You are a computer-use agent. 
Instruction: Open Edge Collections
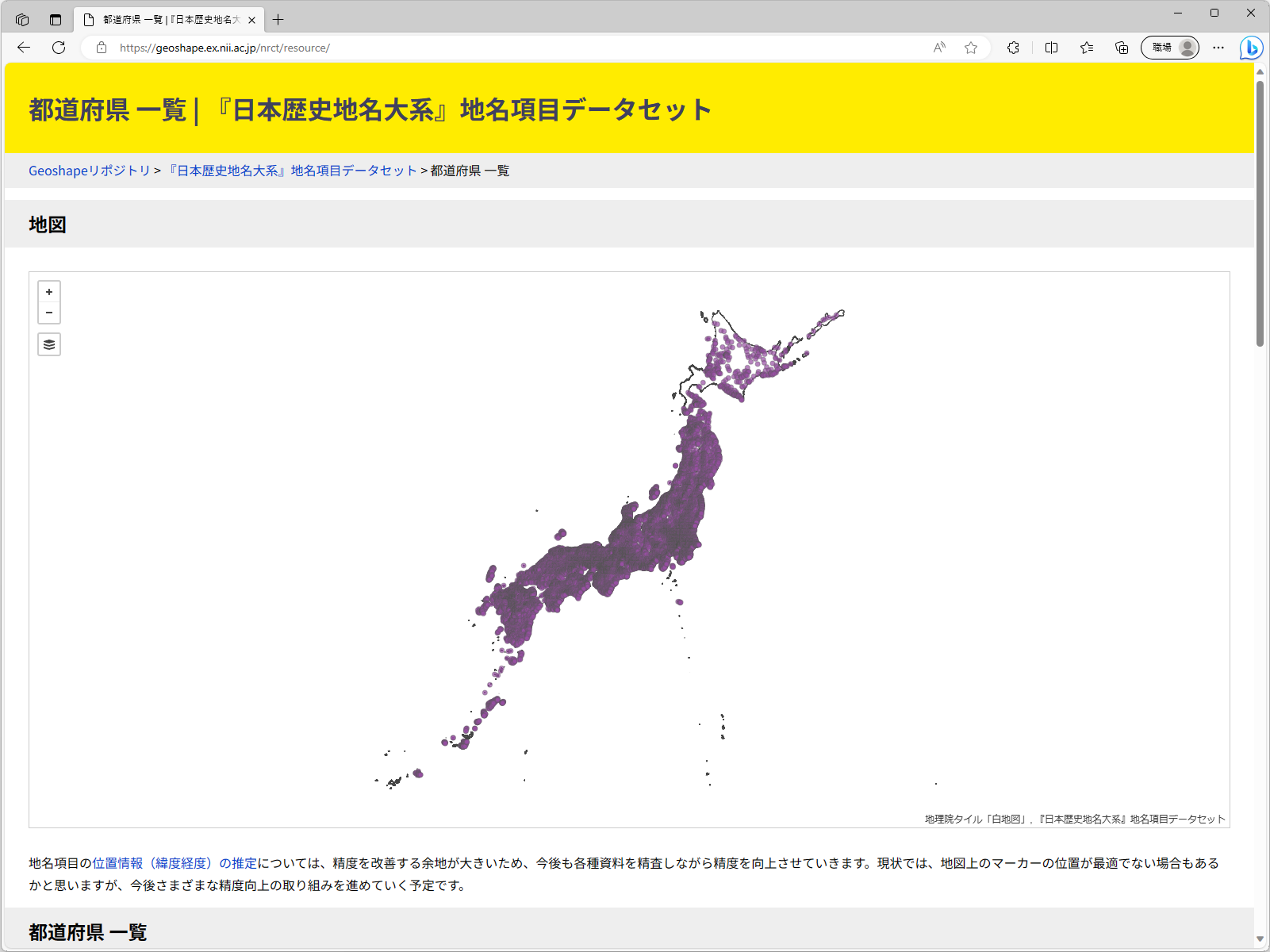(x=1085, y=48)
